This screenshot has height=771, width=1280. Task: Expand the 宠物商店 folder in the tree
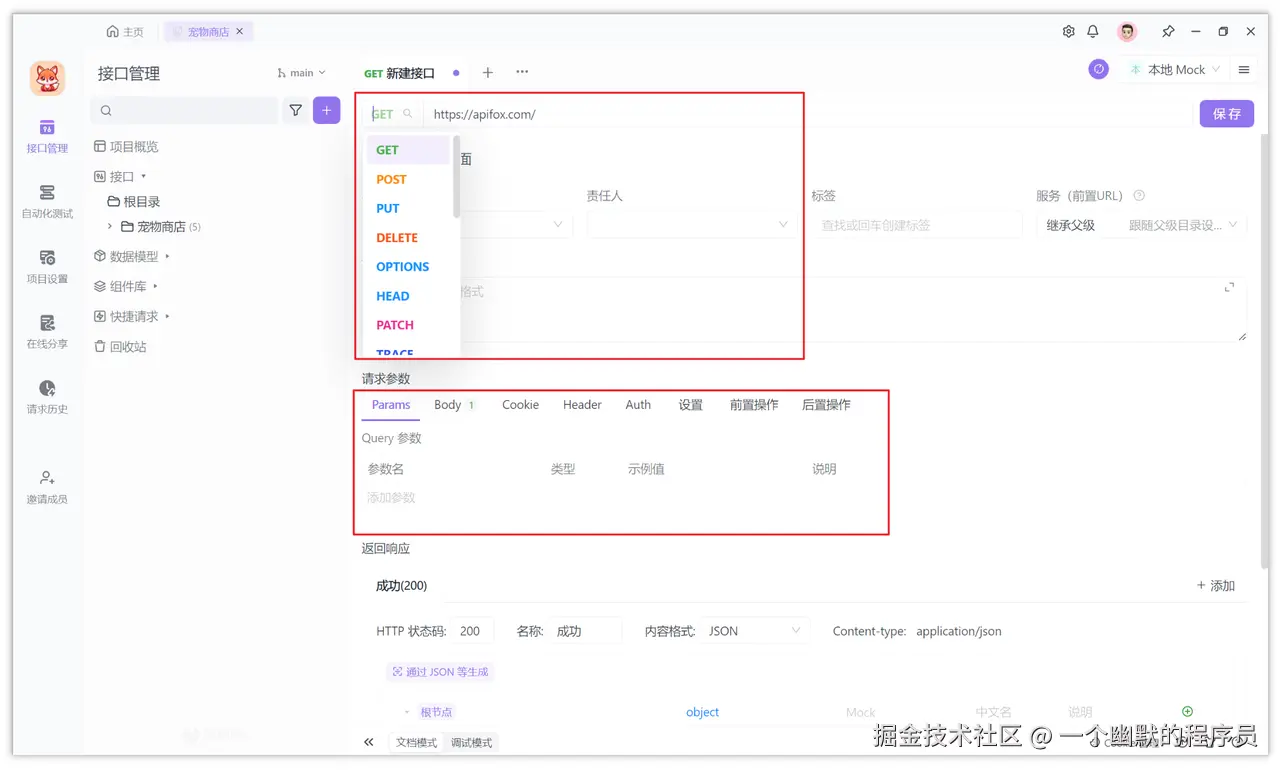pyautogui.click(x=110, y=227)
